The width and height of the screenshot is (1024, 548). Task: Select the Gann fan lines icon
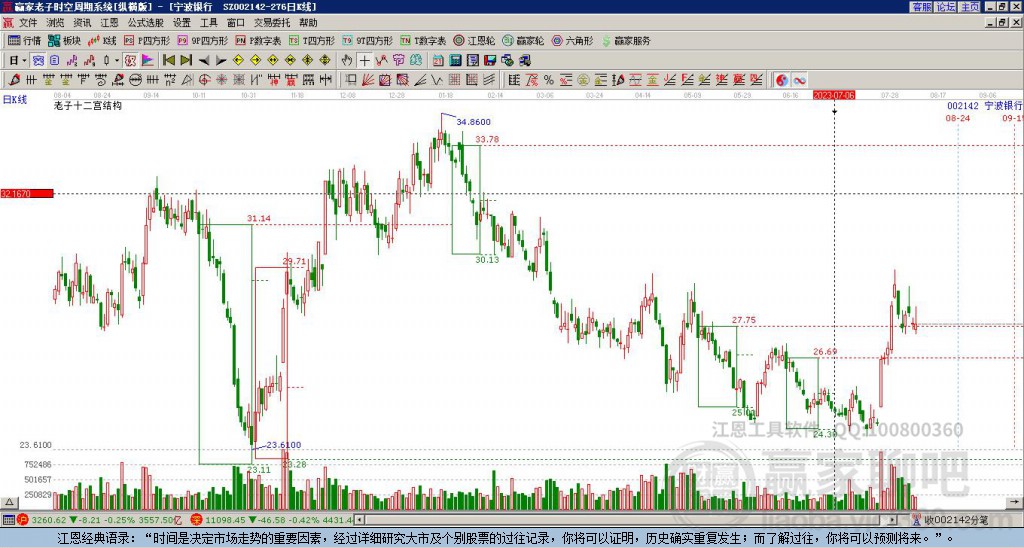tap(368, 80)
